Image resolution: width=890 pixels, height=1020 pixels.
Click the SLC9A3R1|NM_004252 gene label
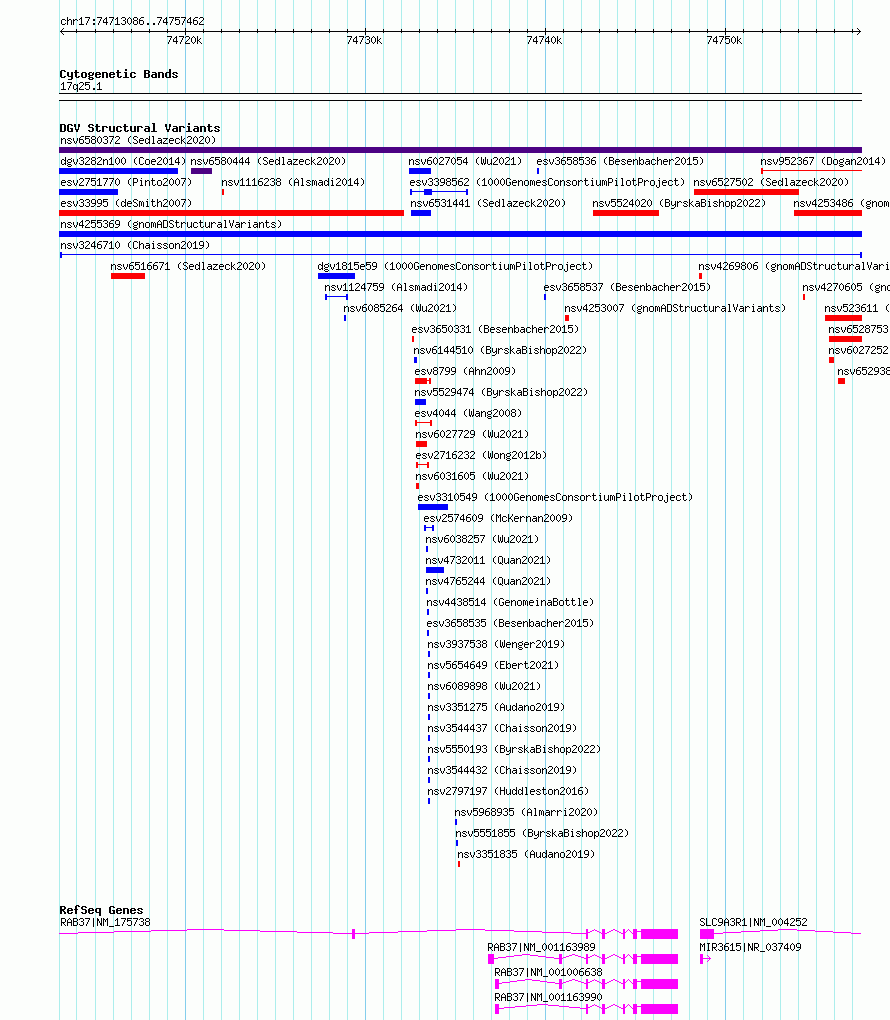click(x=753, y=922)
